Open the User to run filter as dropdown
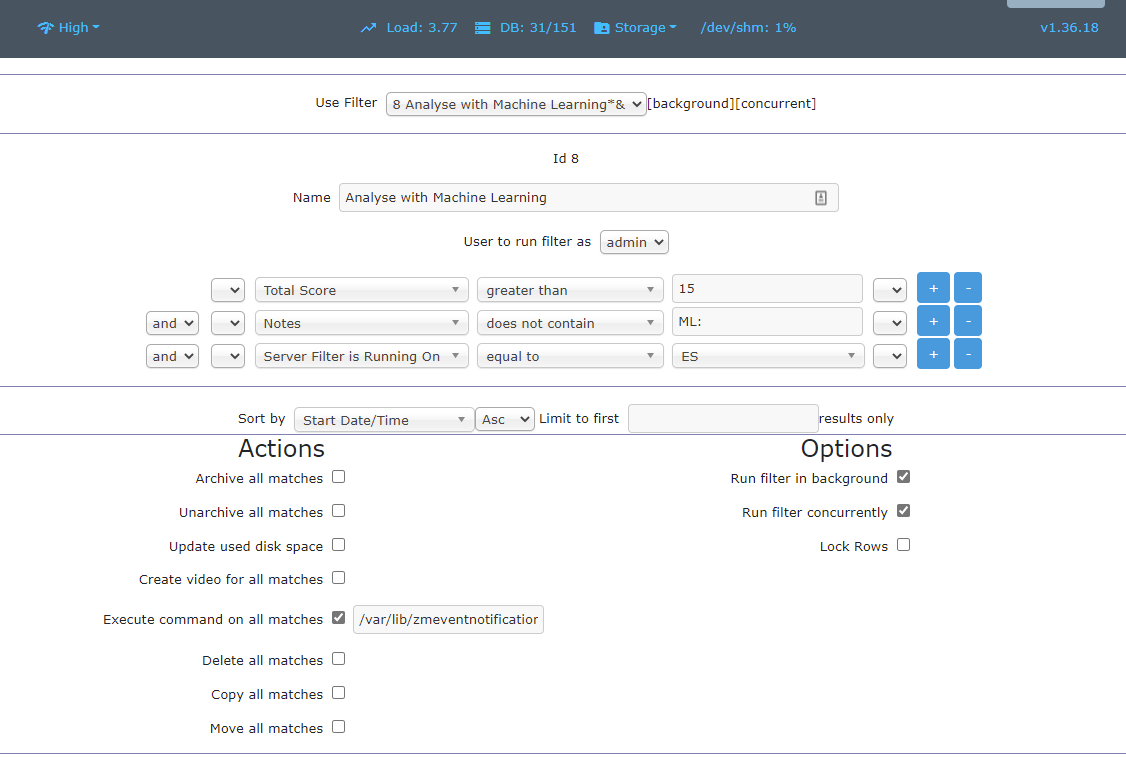Screen dimensions: 1126x757 click(634, 242)
